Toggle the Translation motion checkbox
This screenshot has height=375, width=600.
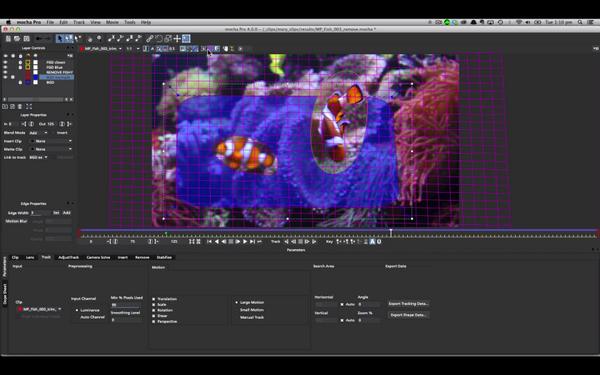[154, 299]
